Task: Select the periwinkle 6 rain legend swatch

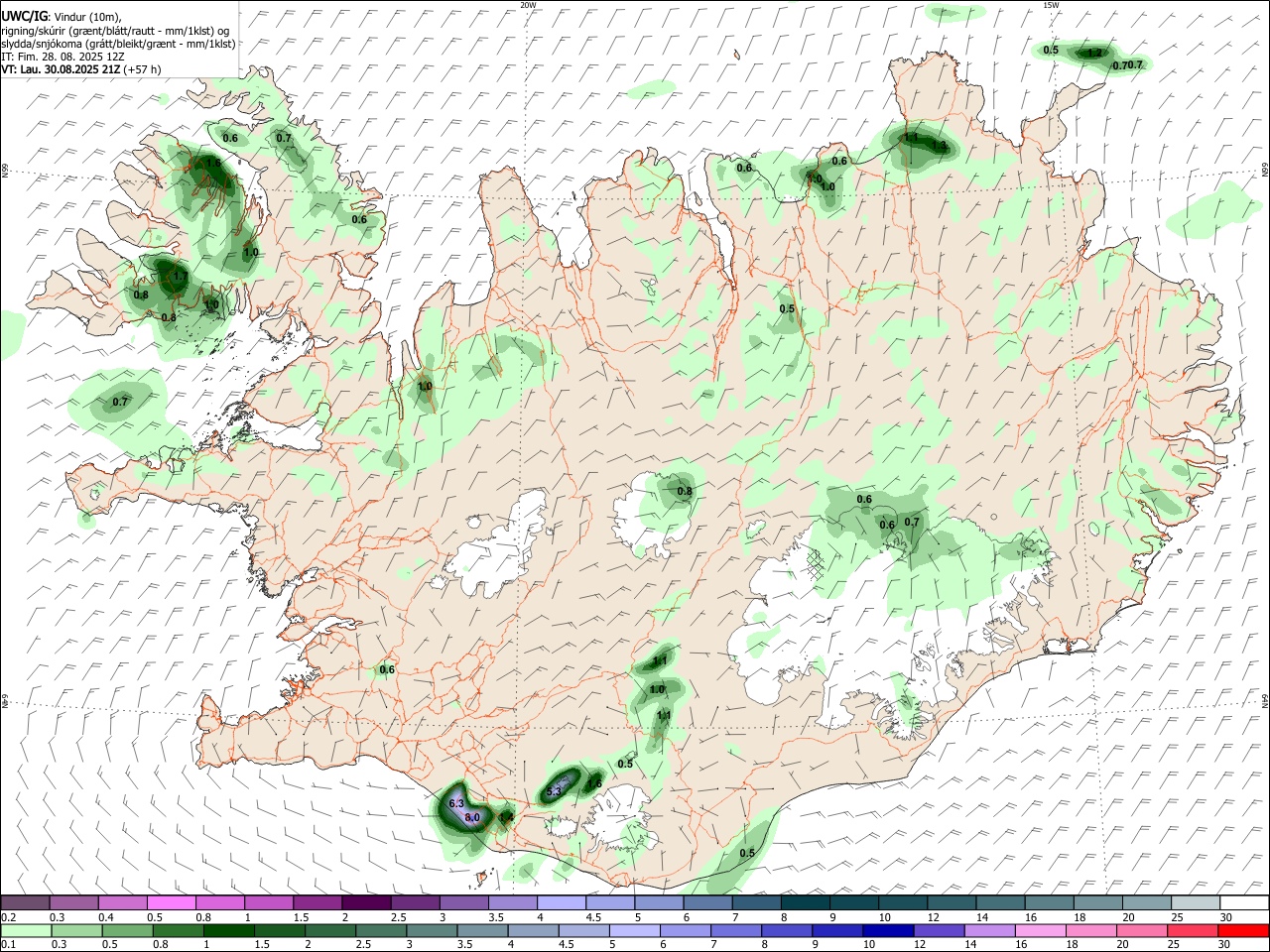Action: click(685, 930)
